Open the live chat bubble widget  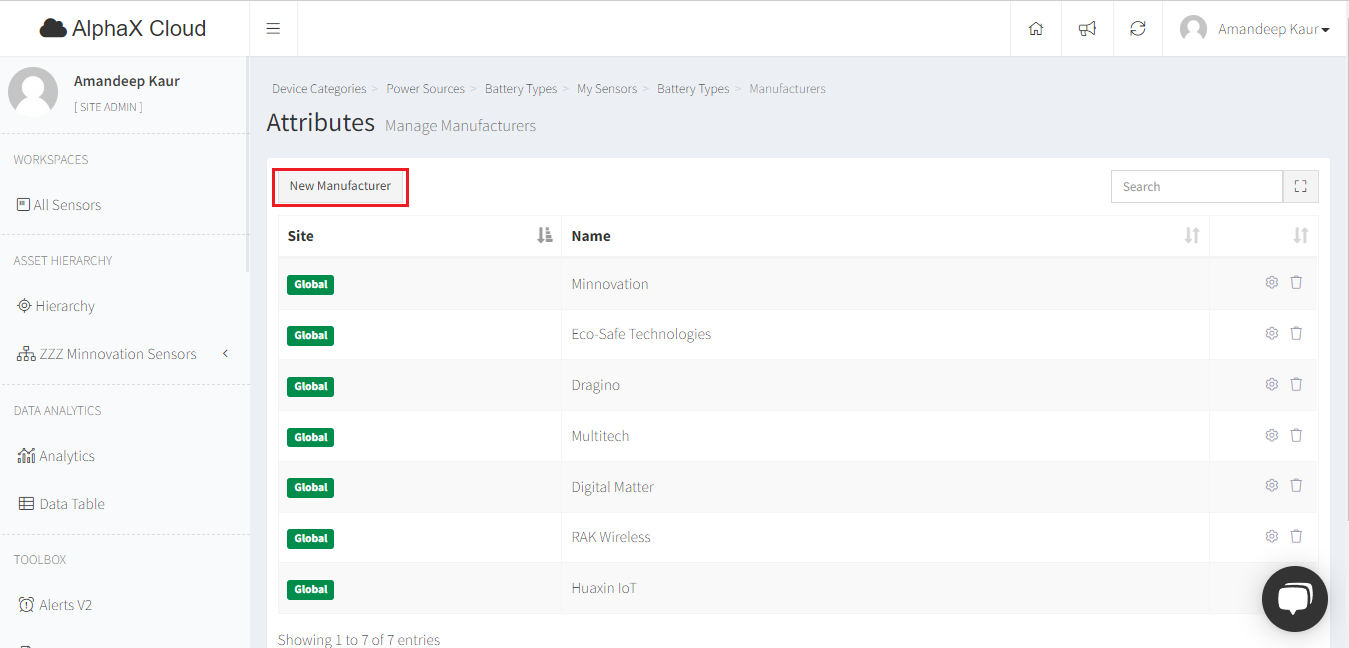click(x=1294, y=599)
